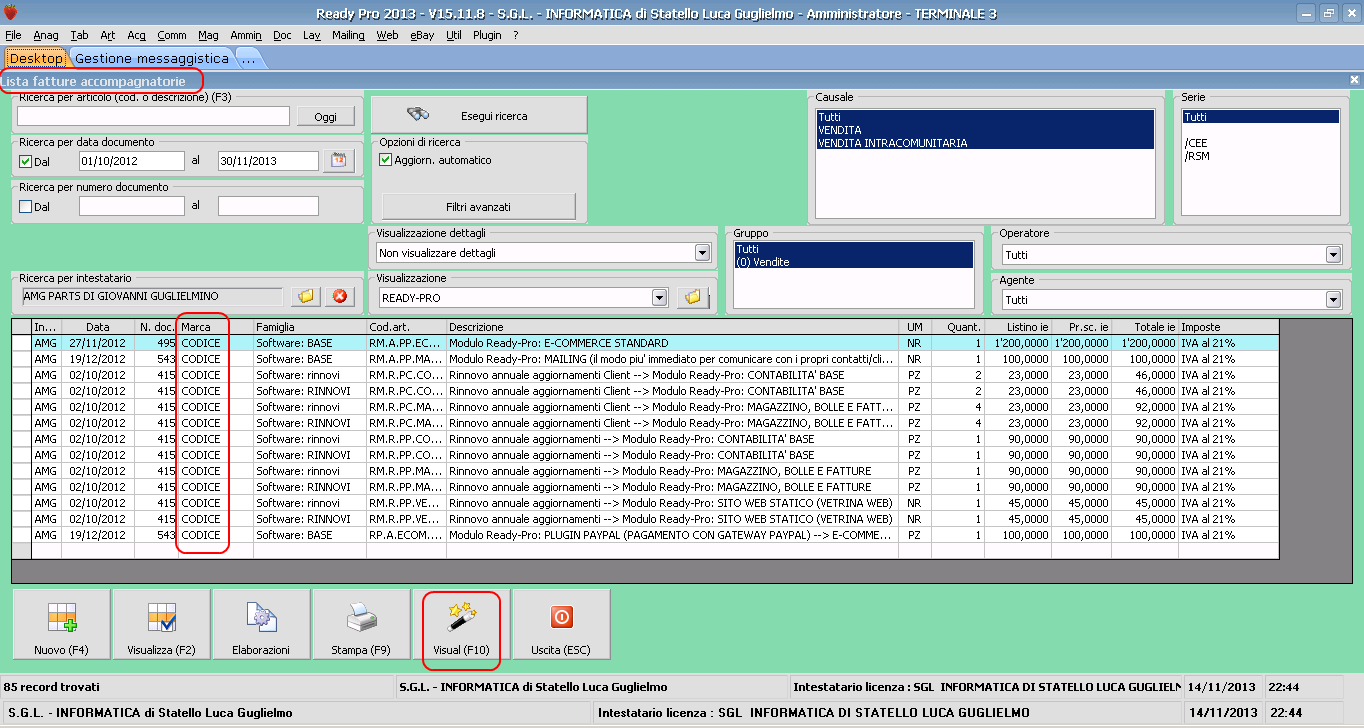Viewport: 1364px width, 728px height.
Task: Switch to the Desktop tab
Action: point(37,59)
